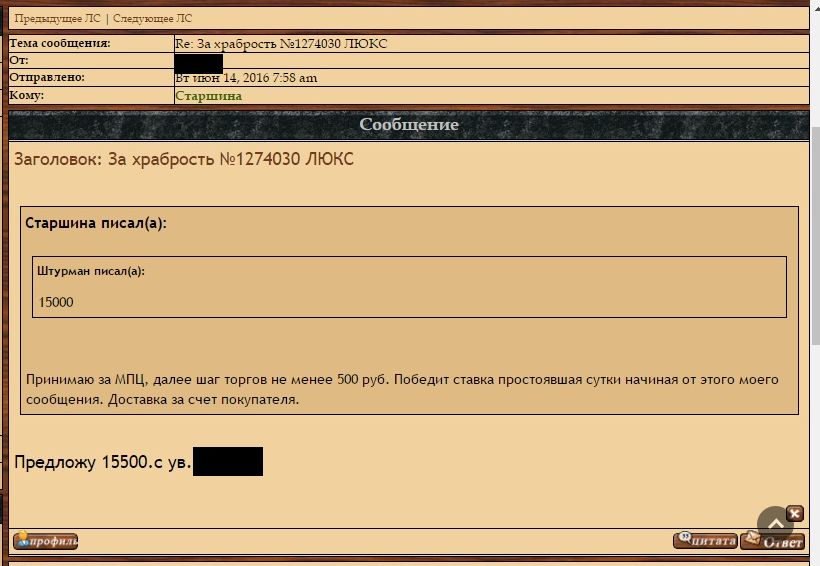Jump to top with round chevron arrow
This screenshot has width=820, height=566.
[776, 524]
